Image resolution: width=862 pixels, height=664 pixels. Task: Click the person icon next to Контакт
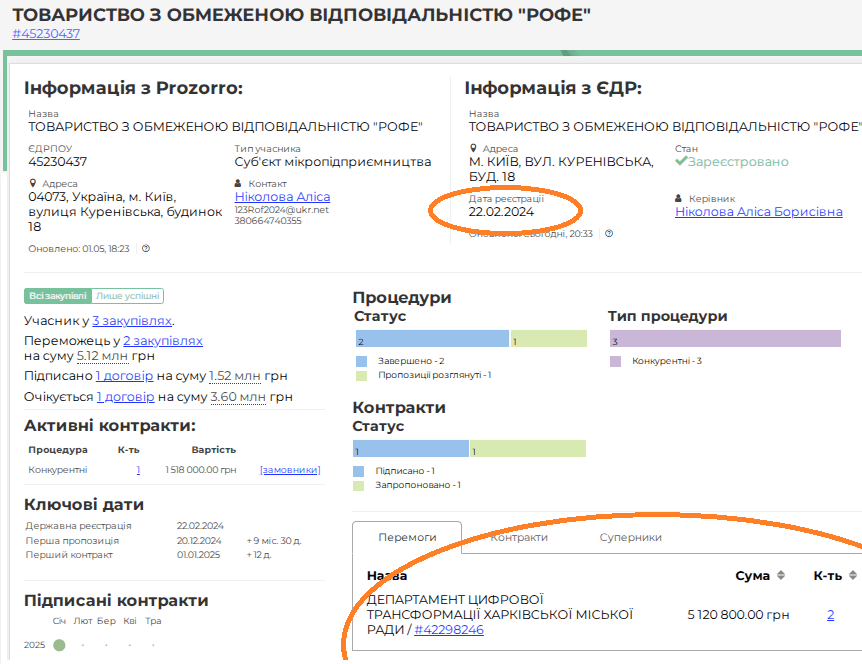point(238,184)
